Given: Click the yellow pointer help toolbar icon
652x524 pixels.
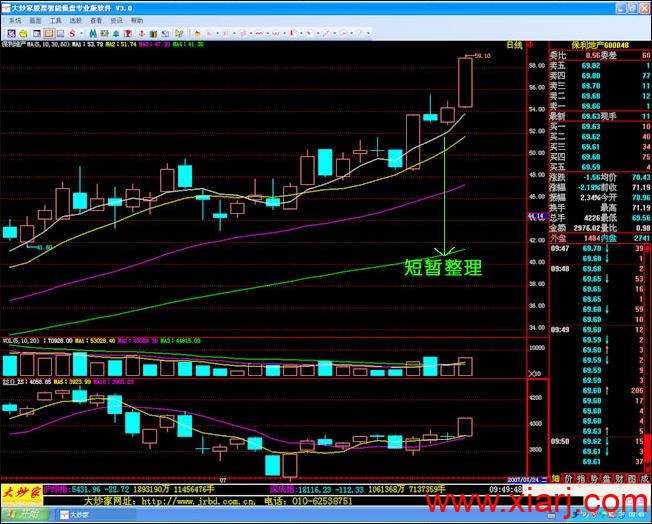Looking at the screenshot, I should coord(179,33).
